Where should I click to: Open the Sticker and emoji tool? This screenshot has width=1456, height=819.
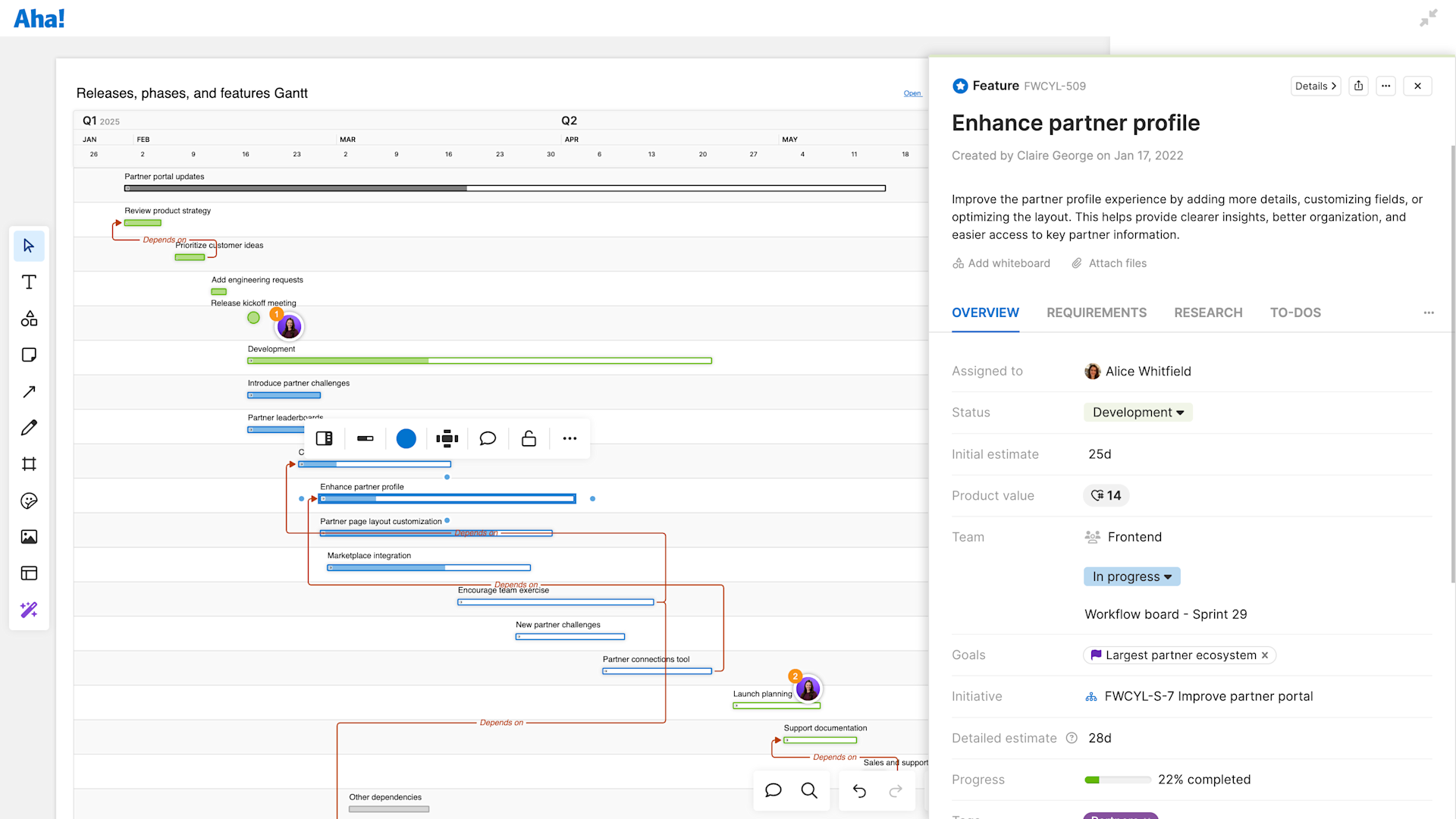click(x=29, y=500)
